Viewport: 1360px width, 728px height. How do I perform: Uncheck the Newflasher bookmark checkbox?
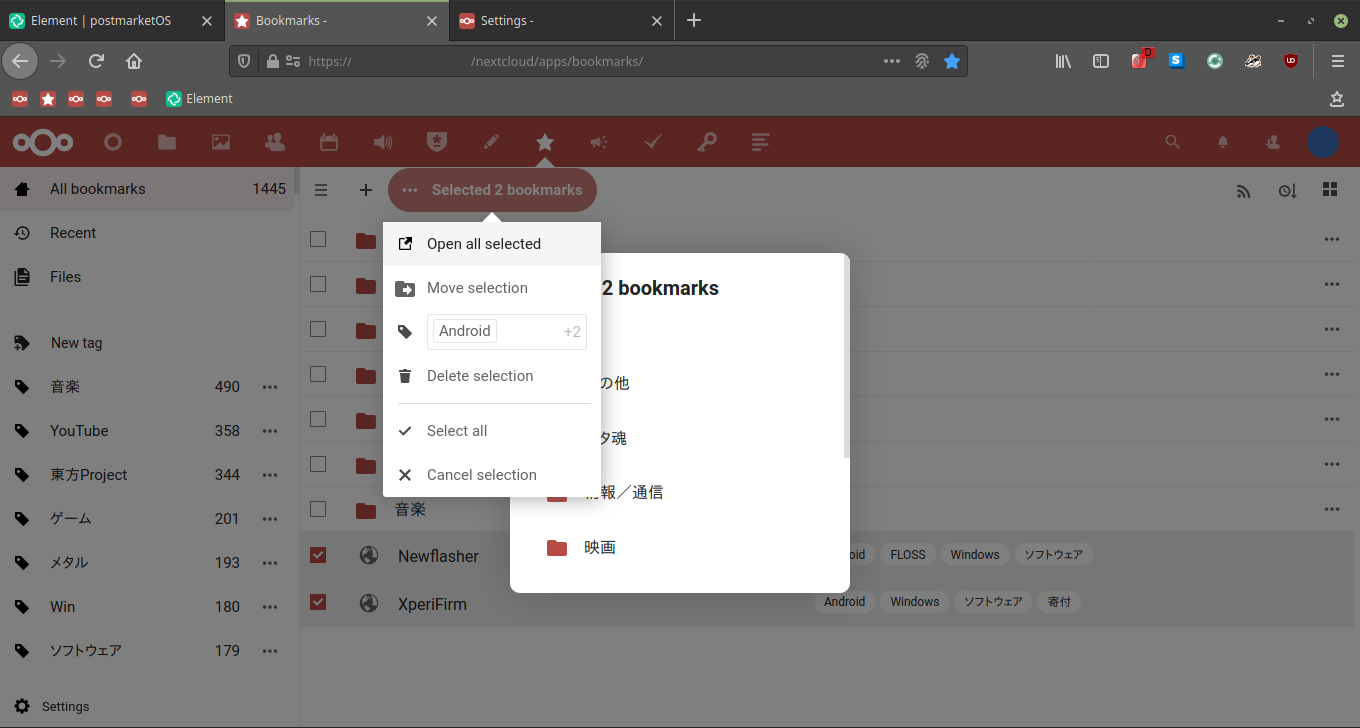point(318,555)
